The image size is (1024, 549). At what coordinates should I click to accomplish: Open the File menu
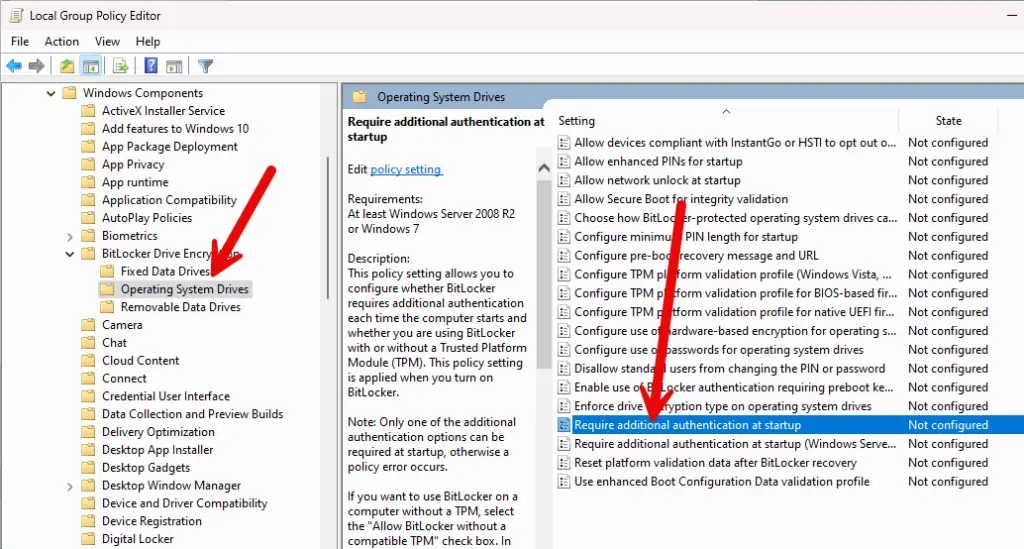coord(20,41)
